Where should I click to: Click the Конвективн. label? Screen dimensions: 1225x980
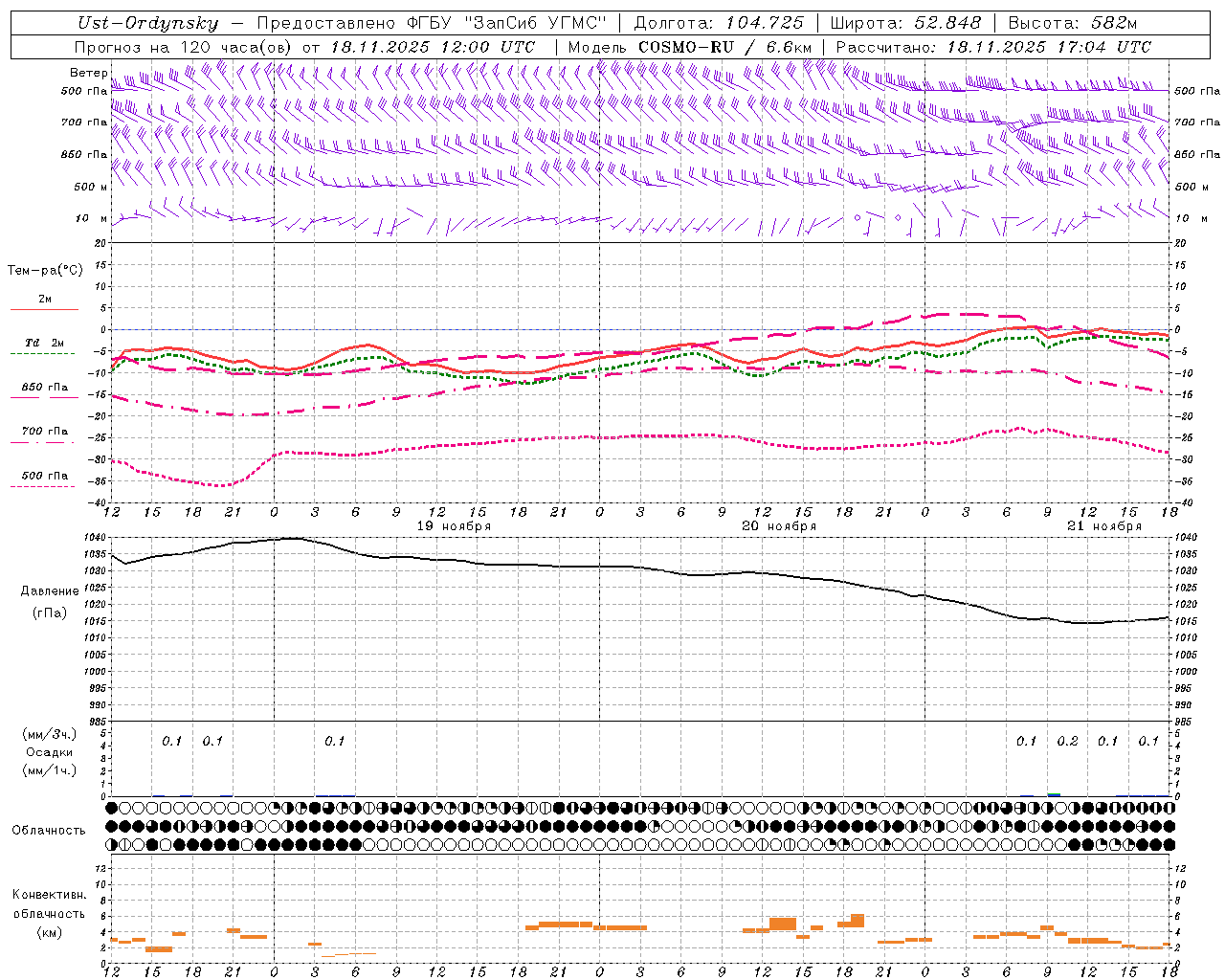pyautogui.click(x=49, y=895)
